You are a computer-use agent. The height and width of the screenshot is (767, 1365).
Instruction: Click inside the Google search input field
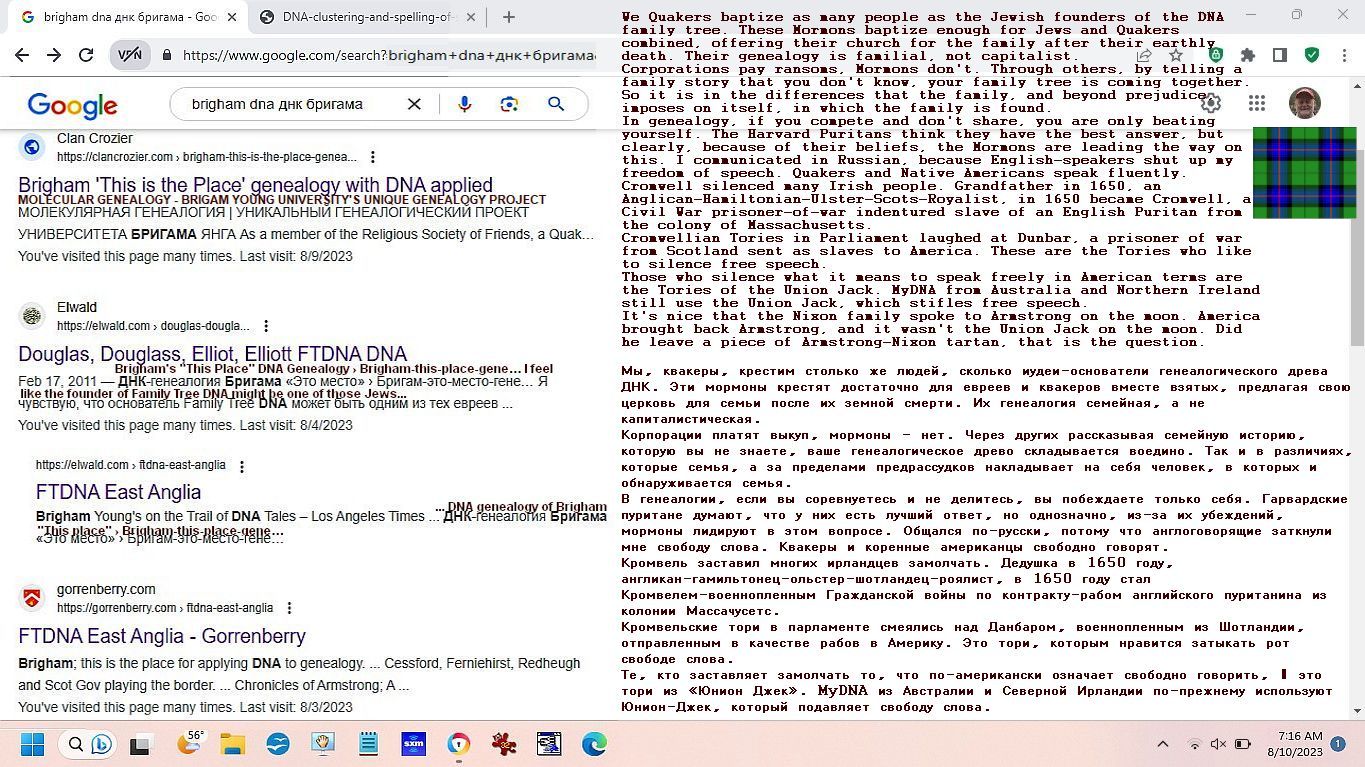click(290, 104)
